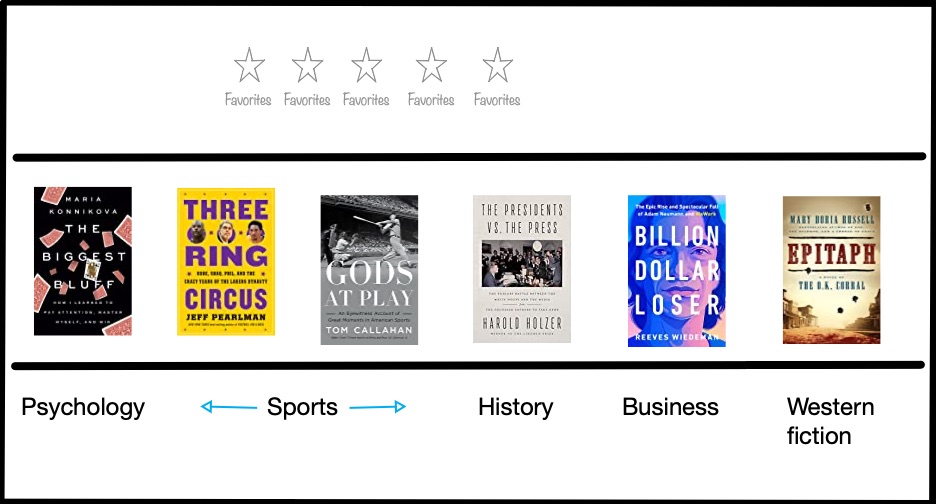Click the first Favorites star icon

(249, 67)
